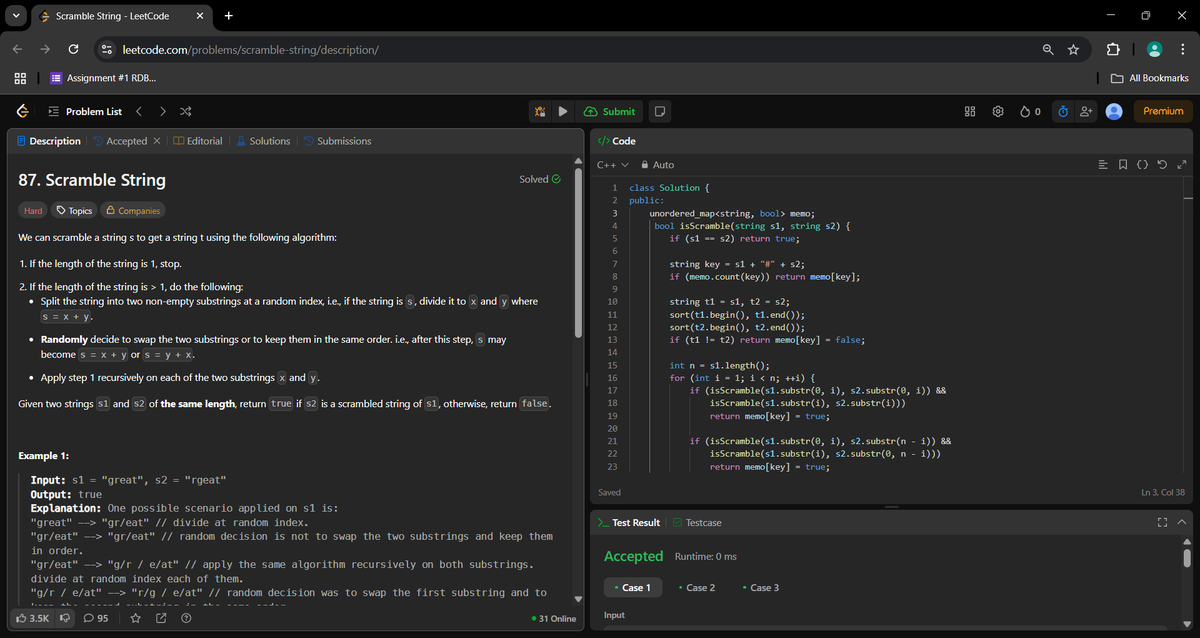Open the Solutions tab
Screen dimensions: 1200x638
coord(263,141)
